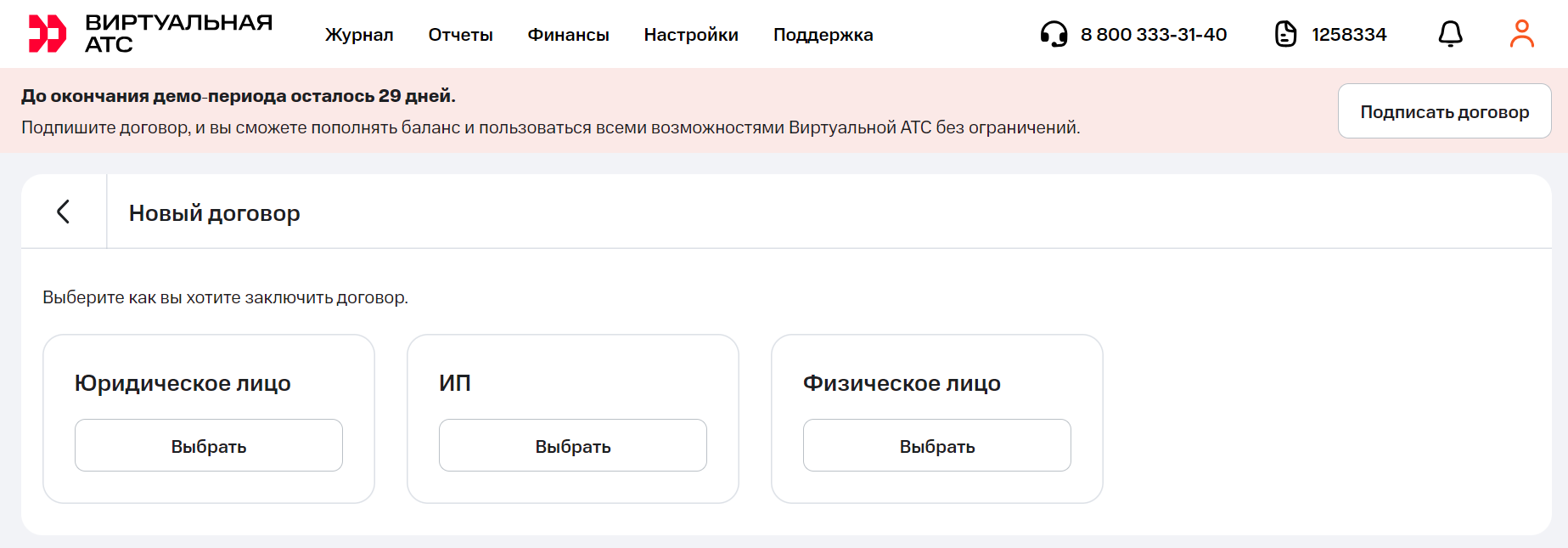Go back using the left arrow
Screen dimensions: 1568x548
[64, 212]
